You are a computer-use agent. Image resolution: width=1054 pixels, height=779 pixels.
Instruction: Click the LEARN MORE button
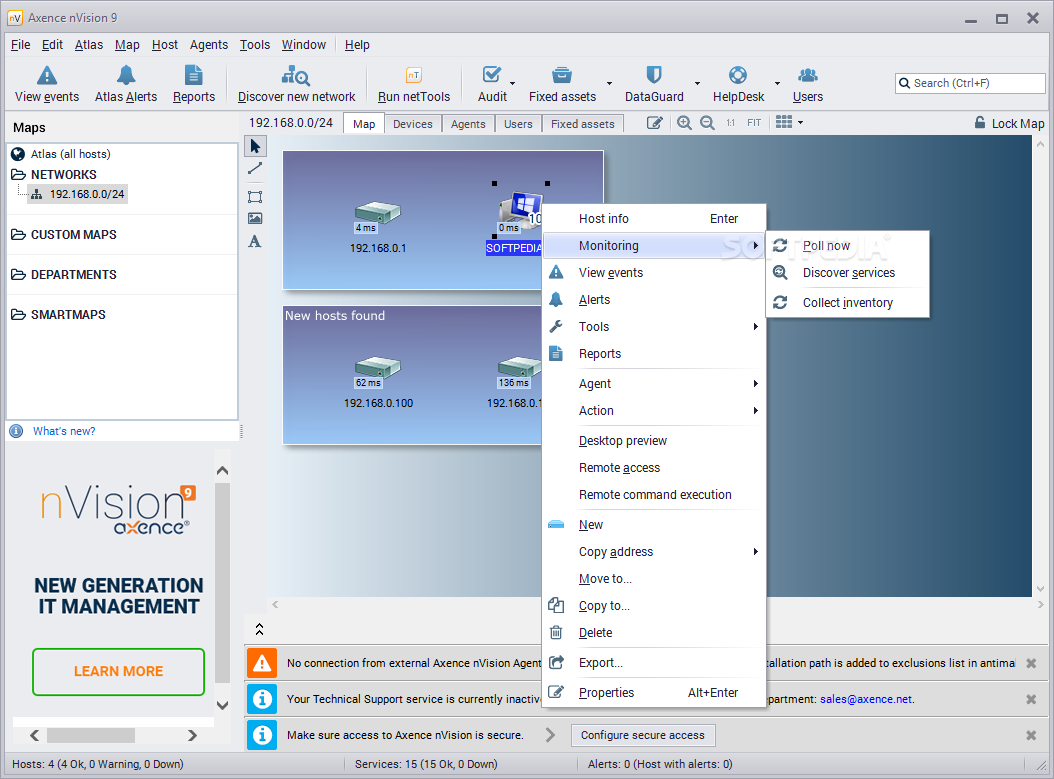[x=118, y=671]
